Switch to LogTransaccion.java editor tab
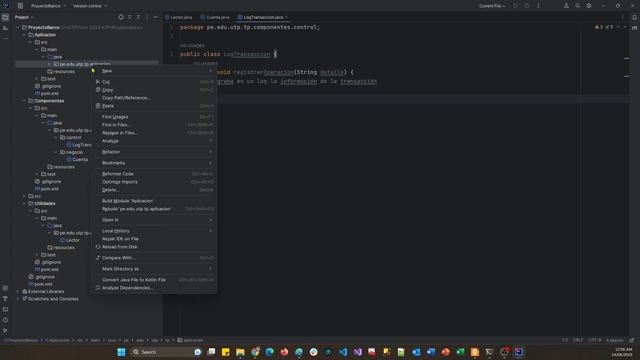 point(263,17)
